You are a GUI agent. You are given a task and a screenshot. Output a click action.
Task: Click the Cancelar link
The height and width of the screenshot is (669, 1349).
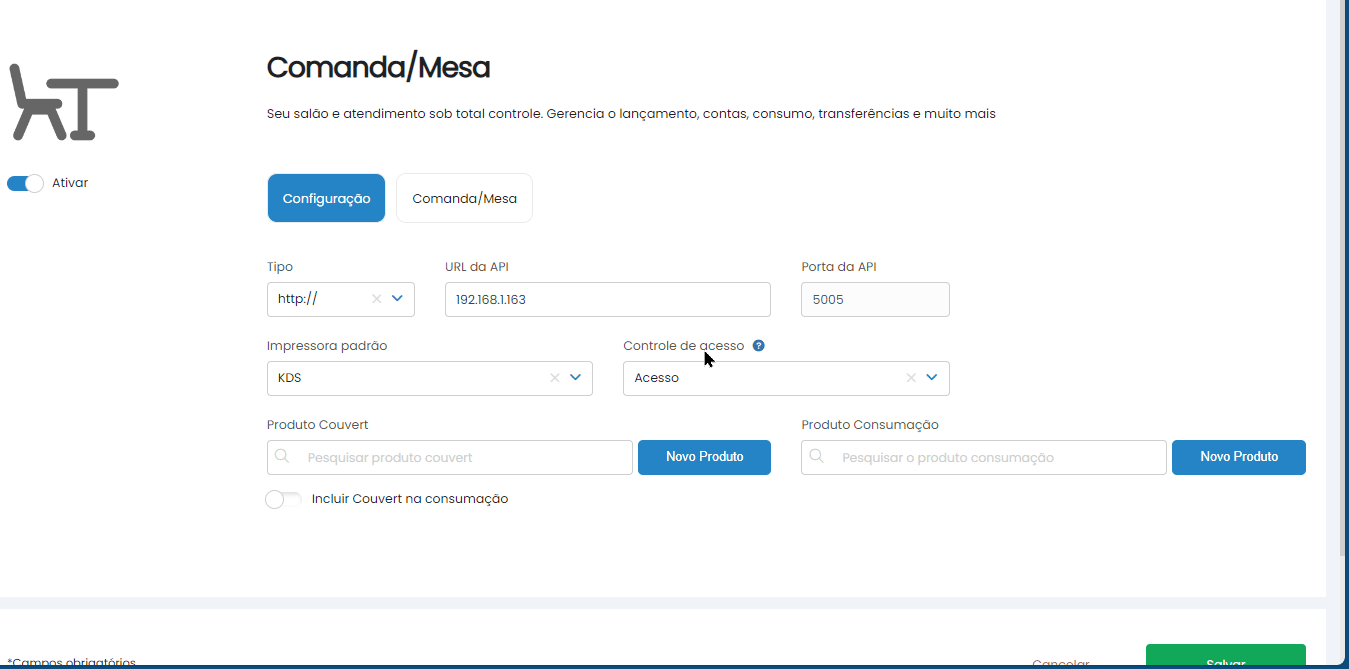[1060, 663]
